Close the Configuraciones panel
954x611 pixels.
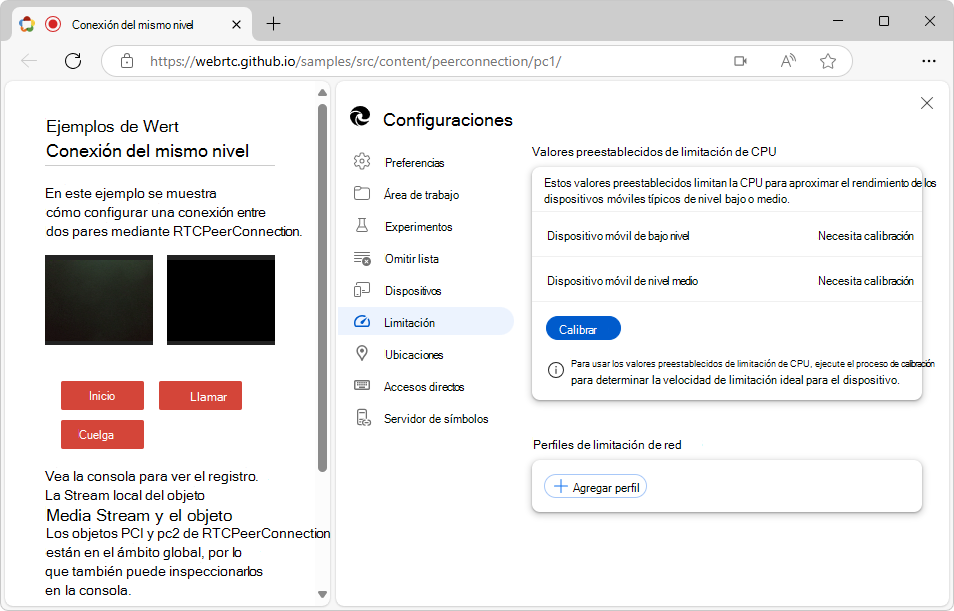[x=927, y=103]
